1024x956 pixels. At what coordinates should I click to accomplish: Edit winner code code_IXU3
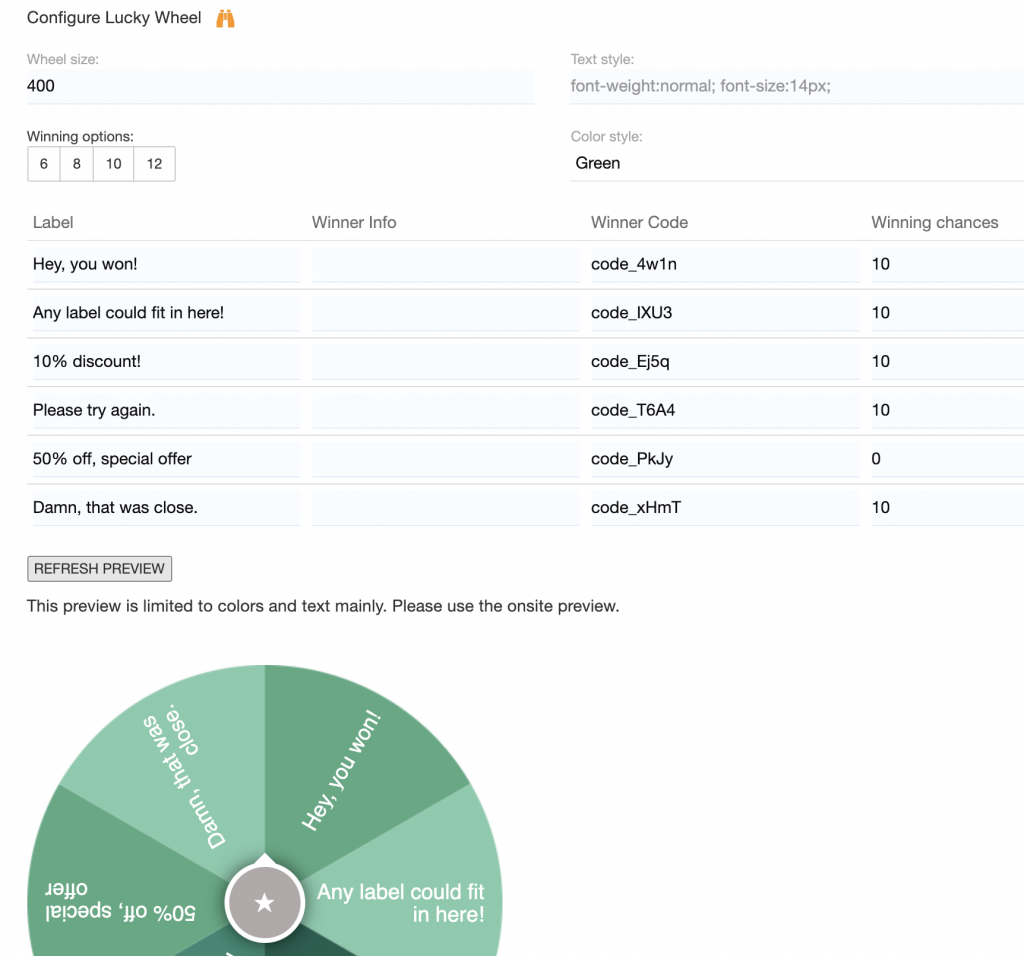(x=725, y=313)
